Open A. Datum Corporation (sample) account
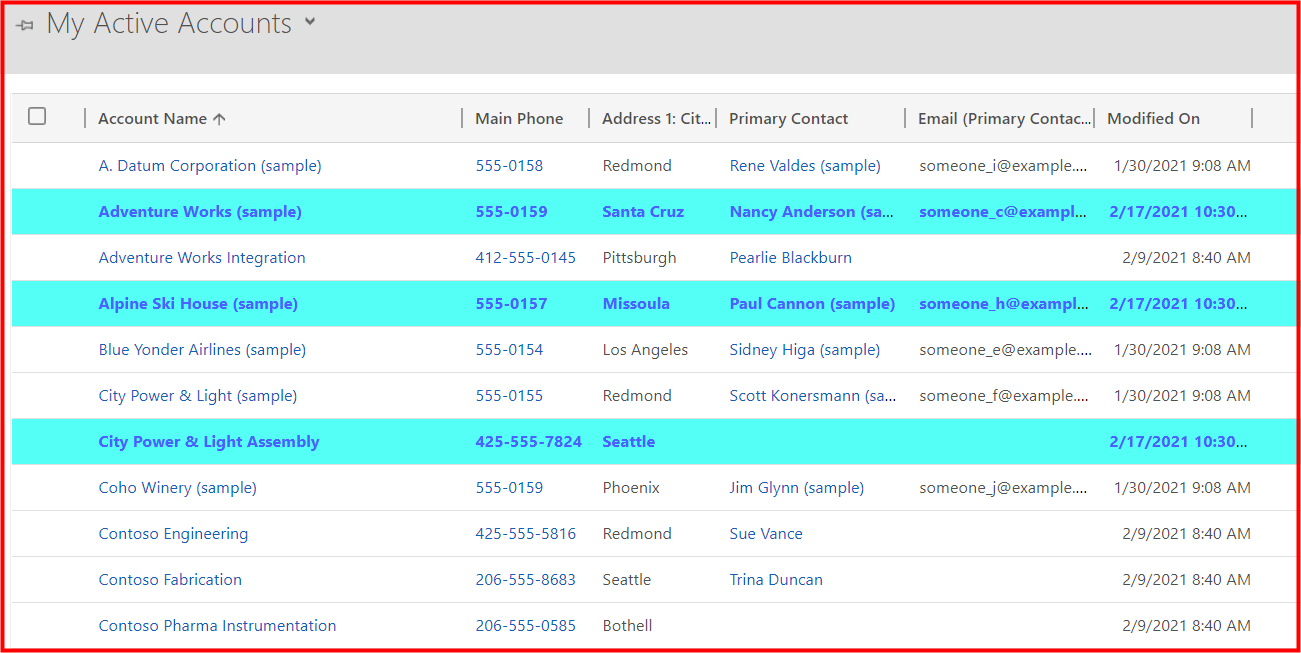Viewport: 1301px width, 653px height. [x=210, y=166]
